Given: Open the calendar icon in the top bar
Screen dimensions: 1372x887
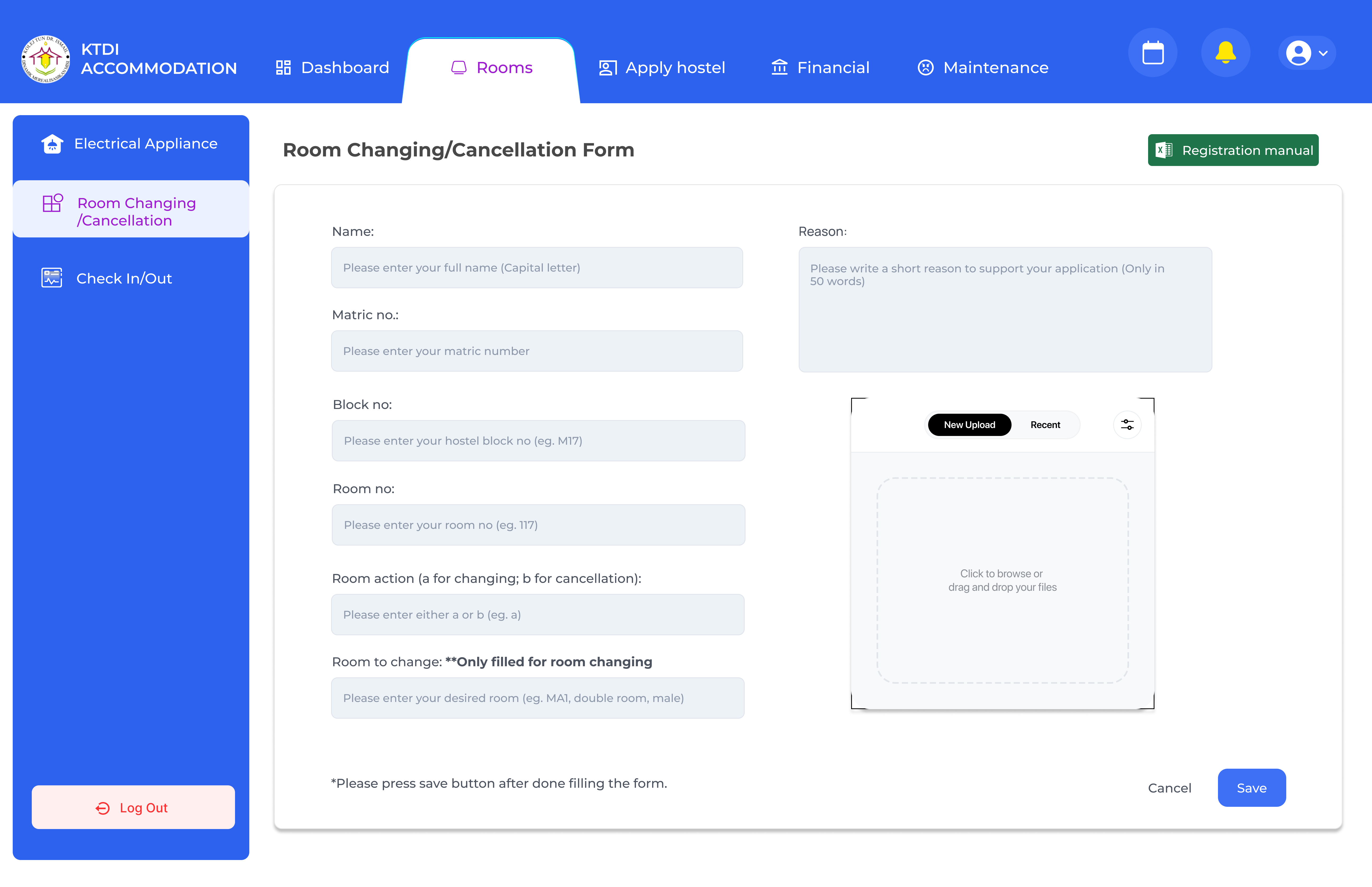Looking at the screenshot, I should pos(1153,52).
